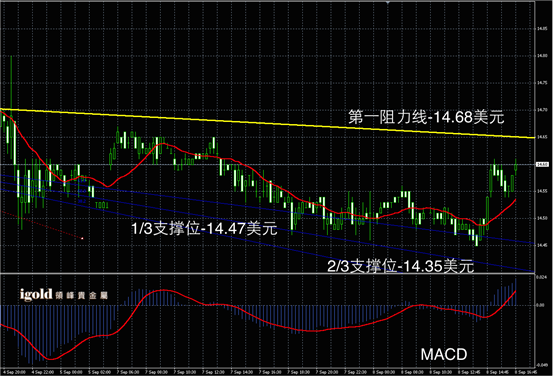Click the small arrow at top chart border

(388, 2)
